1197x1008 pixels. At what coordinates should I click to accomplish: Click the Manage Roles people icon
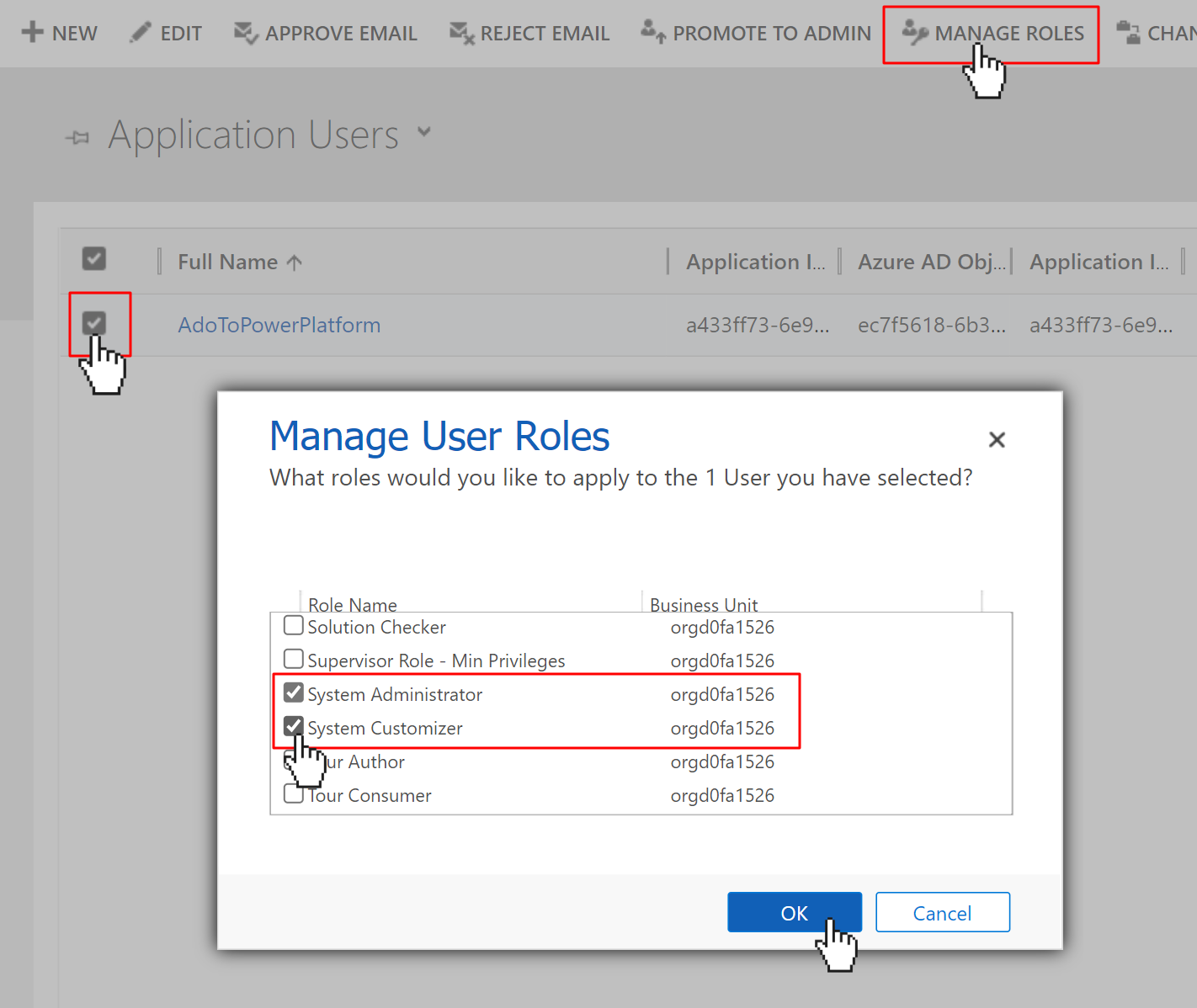[915, 32]
